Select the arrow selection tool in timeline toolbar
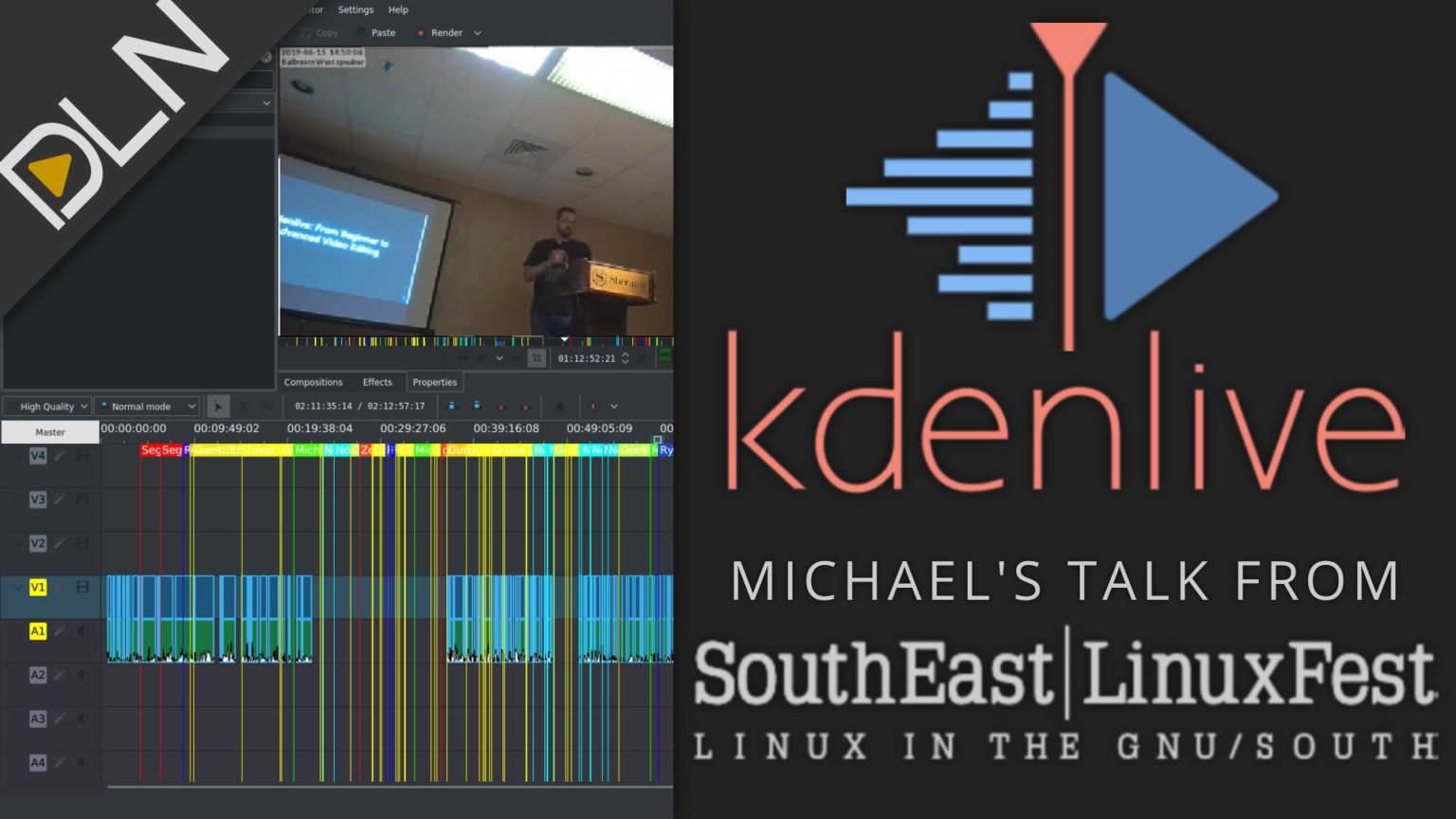The width and height of the screenshot is (1456, 819). [218, 407]
